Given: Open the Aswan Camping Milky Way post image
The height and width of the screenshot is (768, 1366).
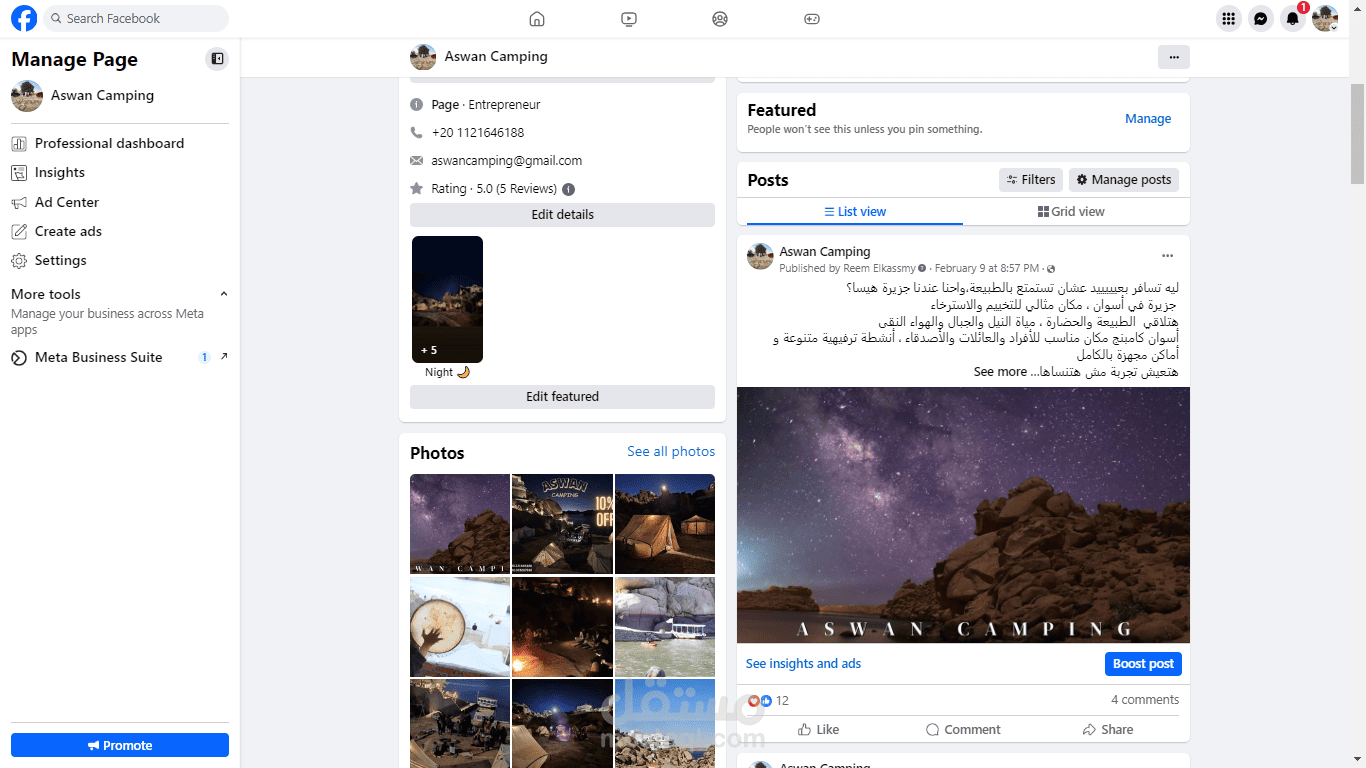Looking at the screenshot, I should 963,515.
